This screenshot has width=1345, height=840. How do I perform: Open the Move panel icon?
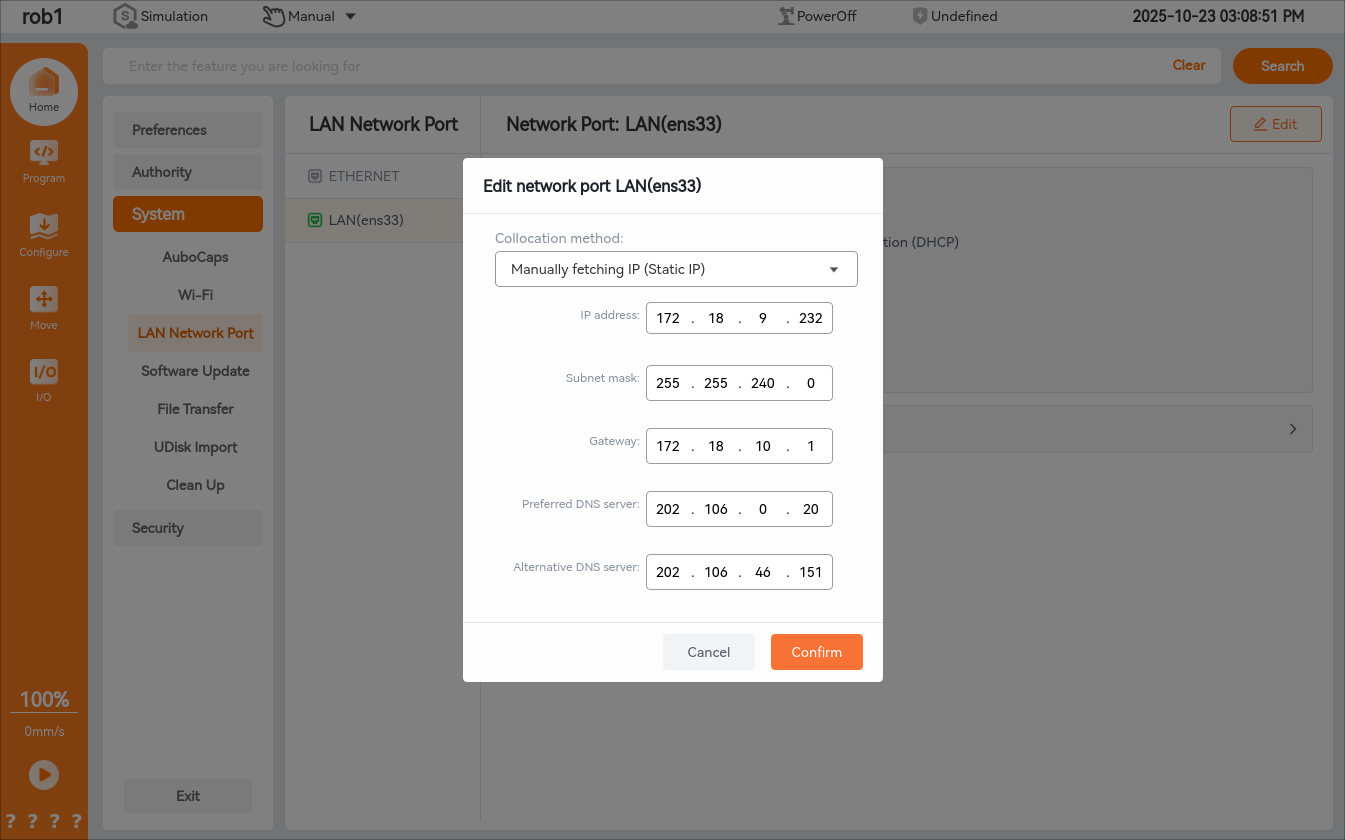43,299
